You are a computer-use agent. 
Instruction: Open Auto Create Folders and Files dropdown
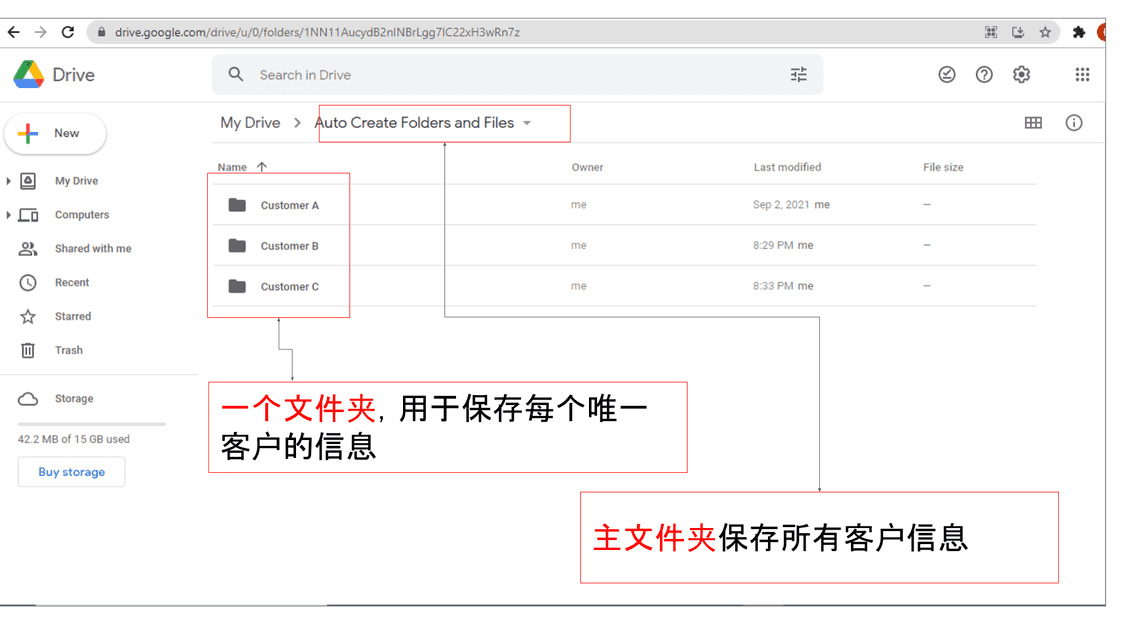(527, 123)
